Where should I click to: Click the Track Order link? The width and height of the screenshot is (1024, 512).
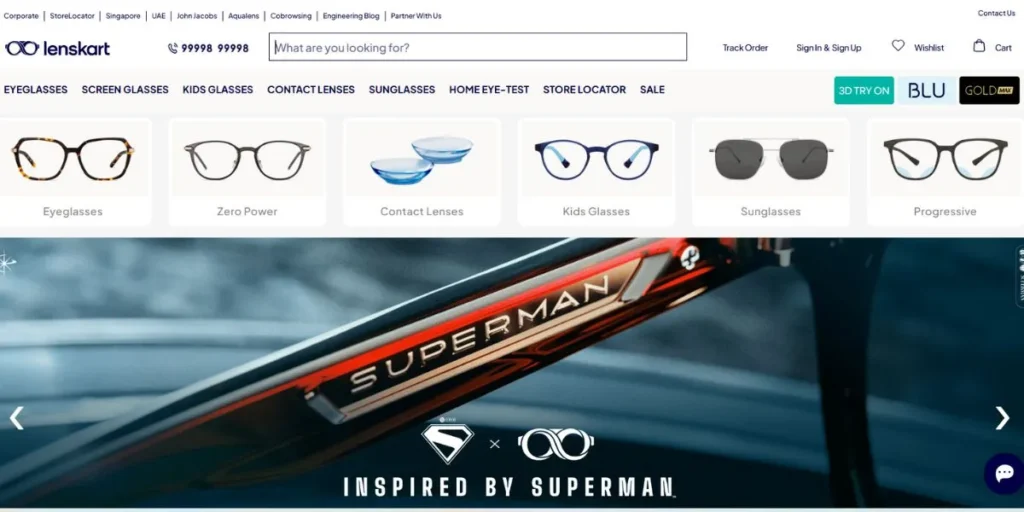[x=745, y=48]
